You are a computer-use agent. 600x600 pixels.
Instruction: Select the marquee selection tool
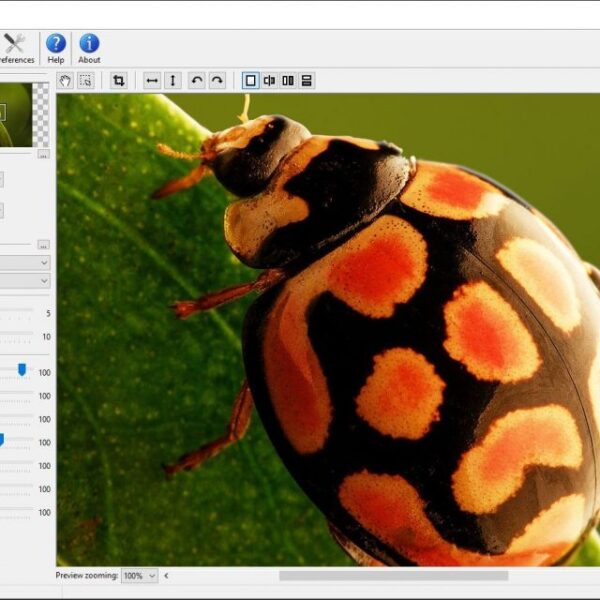(x=86, y=81)
